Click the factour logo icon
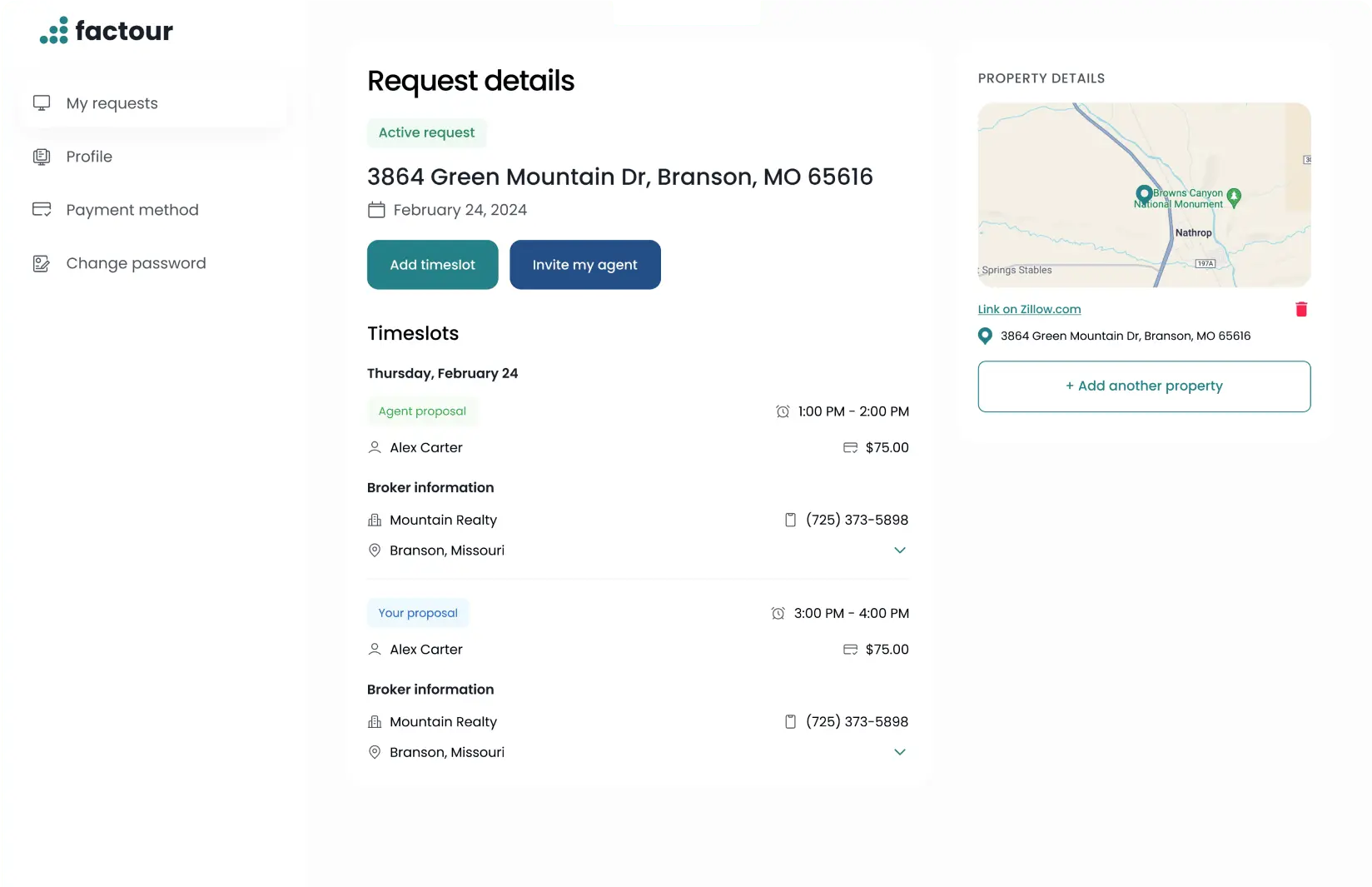1372x887 pixels. 53,30
